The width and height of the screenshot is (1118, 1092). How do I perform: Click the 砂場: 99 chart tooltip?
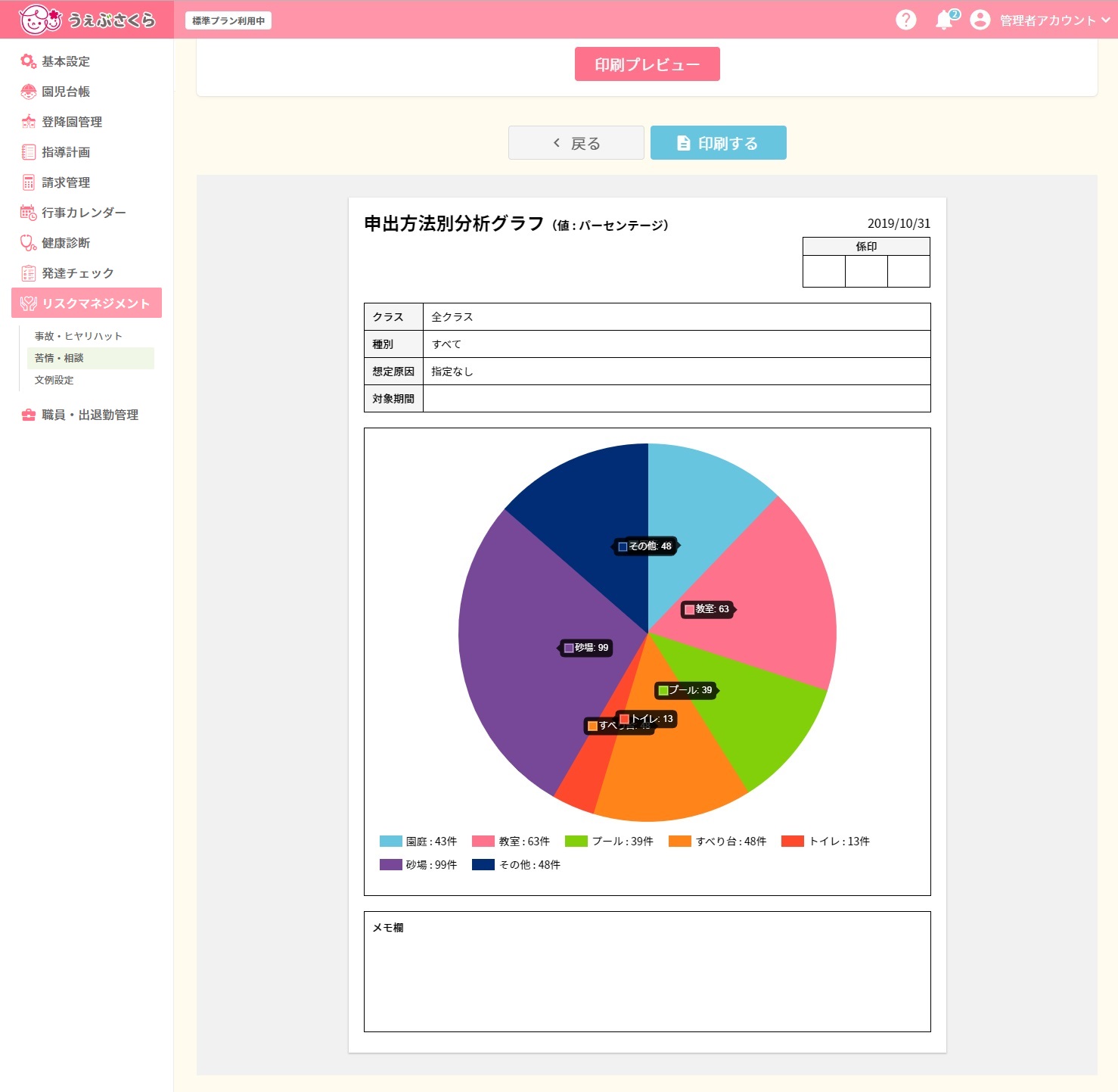(586, 648)
